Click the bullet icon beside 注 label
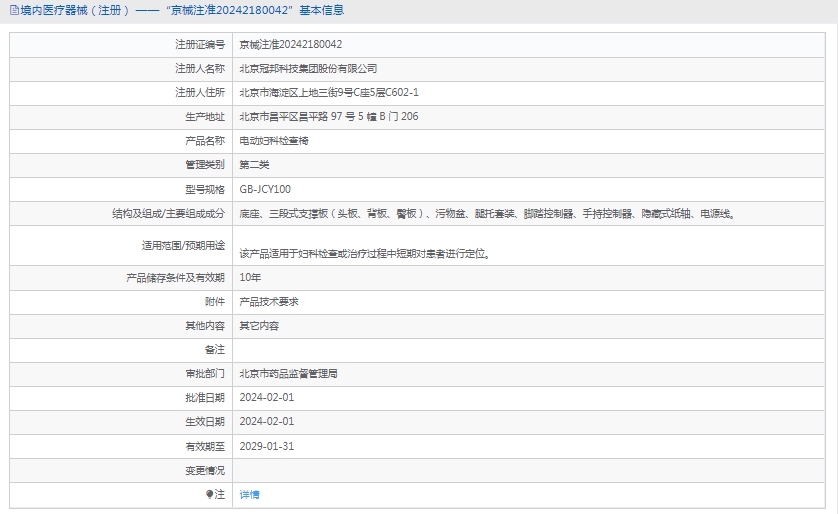This screenshot has width=838, height=514. click(x=209, y=494)
